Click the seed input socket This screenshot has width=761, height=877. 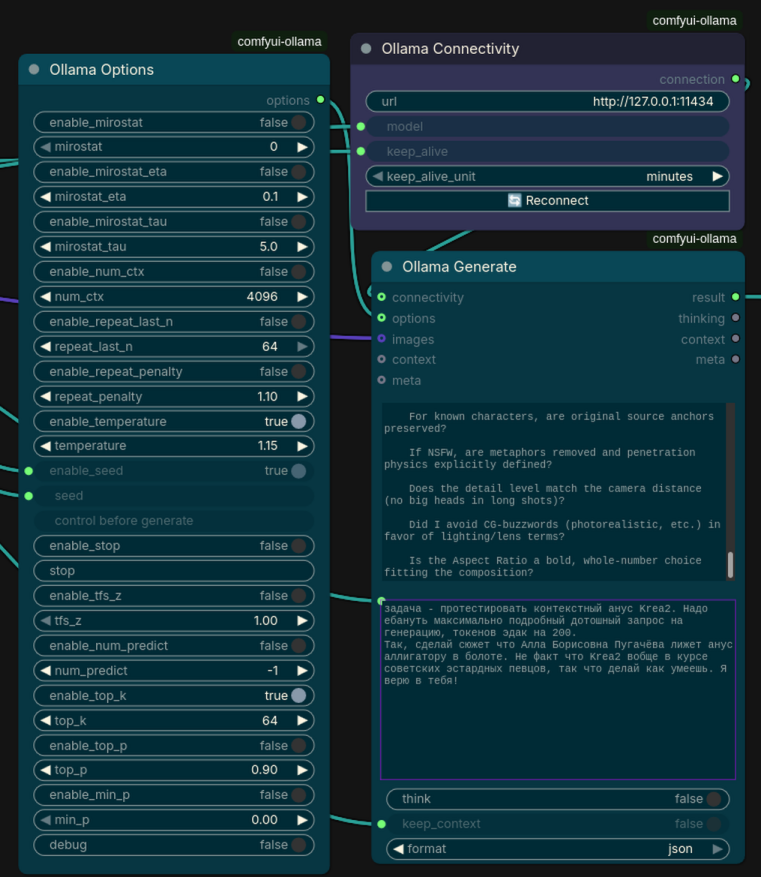pyautogui.click(x=29, y=496)
